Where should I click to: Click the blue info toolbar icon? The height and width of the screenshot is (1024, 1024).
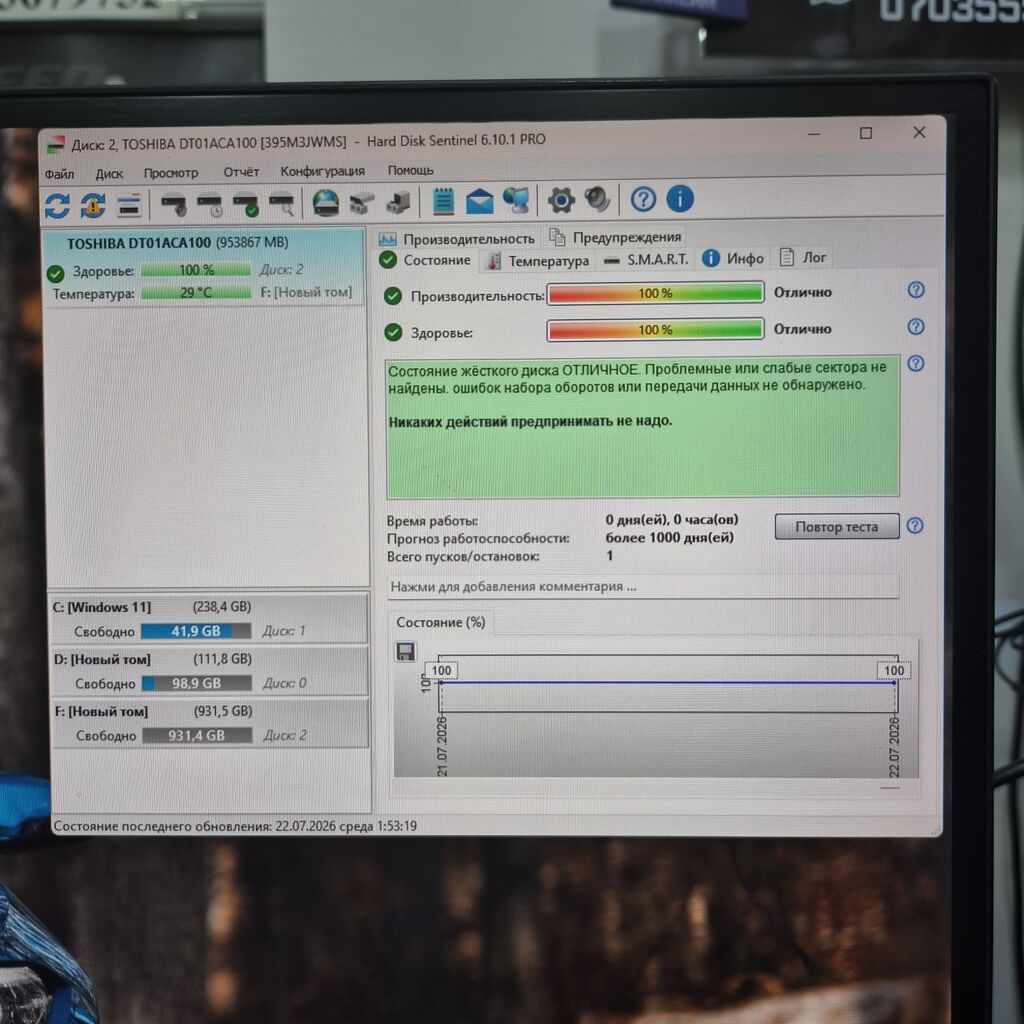click(680, 199)
